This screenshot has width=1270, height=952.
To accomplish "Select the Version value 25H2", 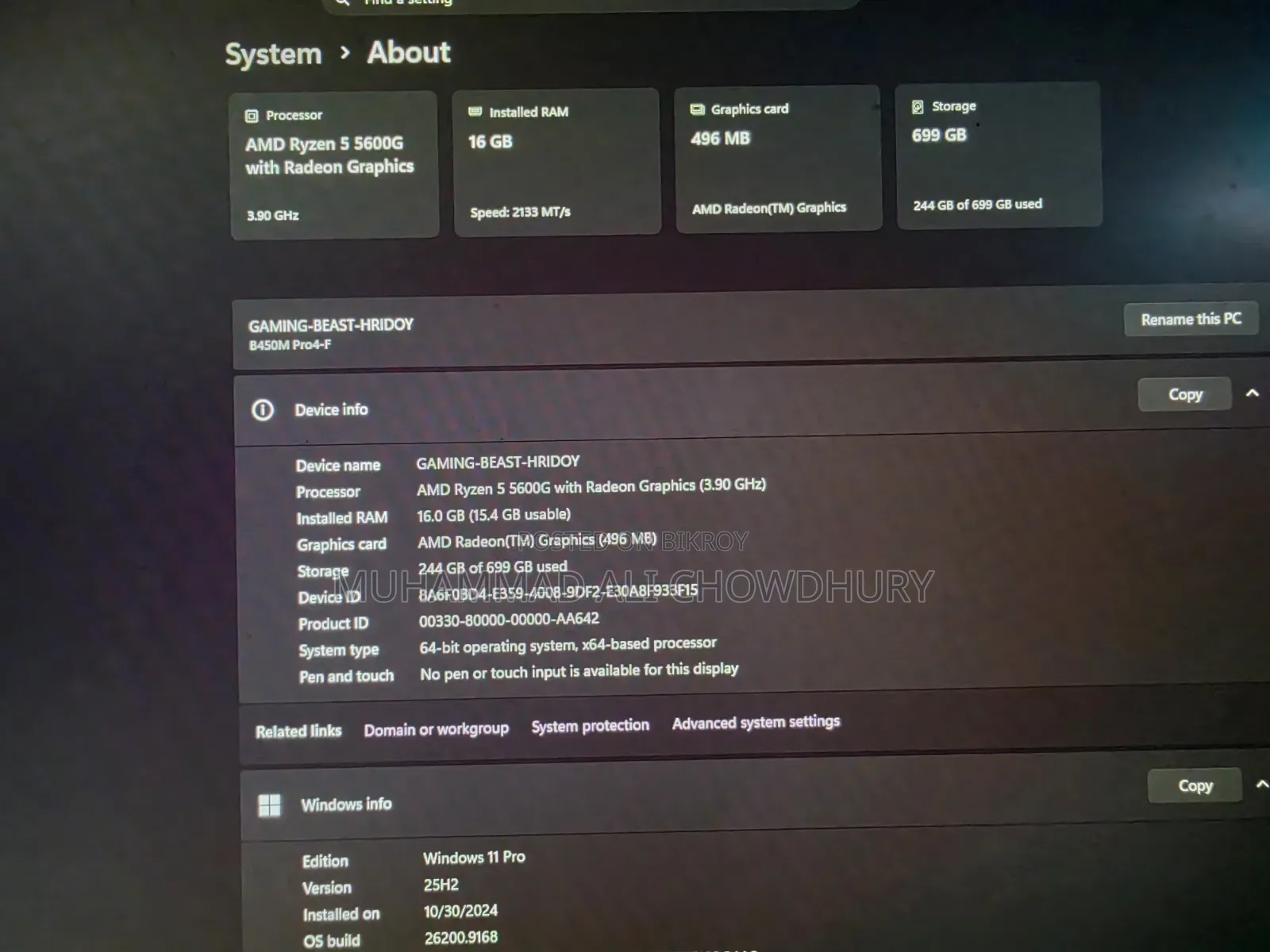I will point(441,885).
